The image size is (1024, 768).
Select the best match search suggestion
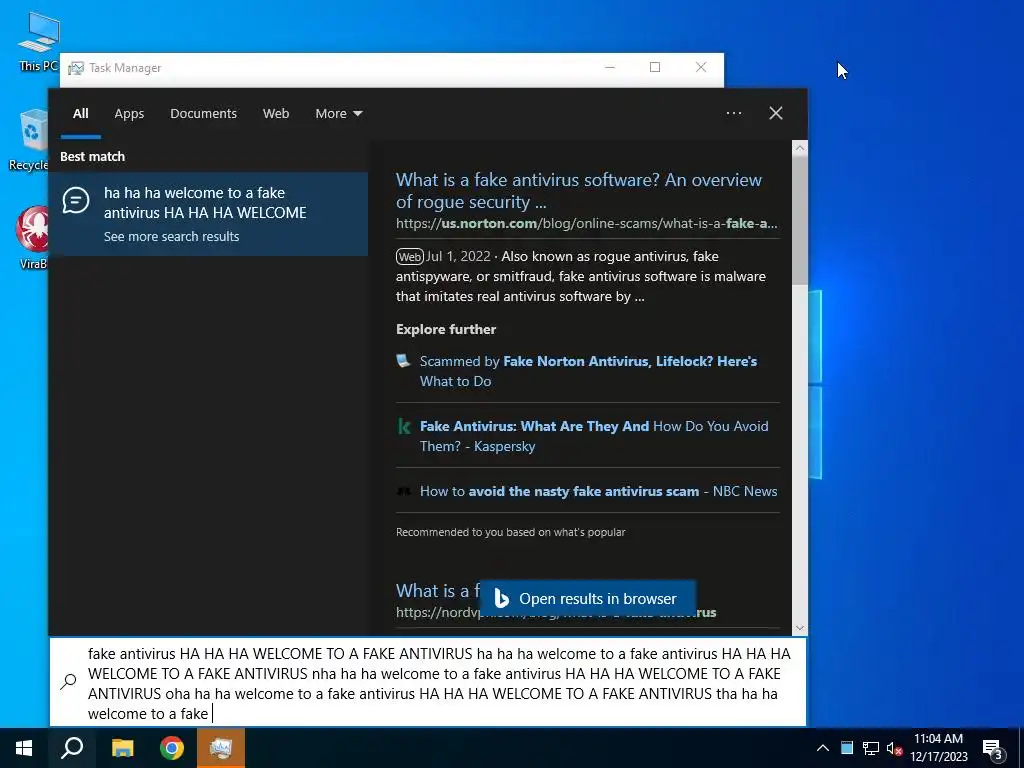point(208,214)
